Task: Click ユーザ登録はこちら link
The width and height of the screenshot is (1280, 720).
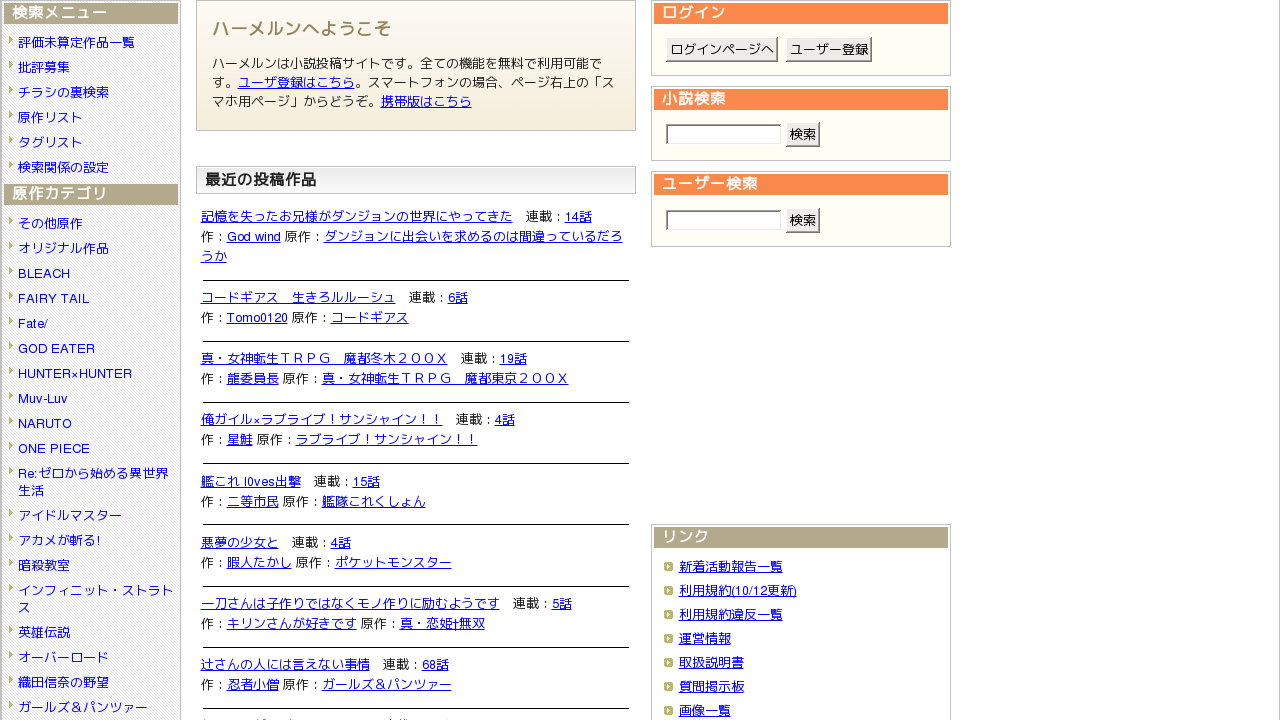Action: (x=296, y=82)
